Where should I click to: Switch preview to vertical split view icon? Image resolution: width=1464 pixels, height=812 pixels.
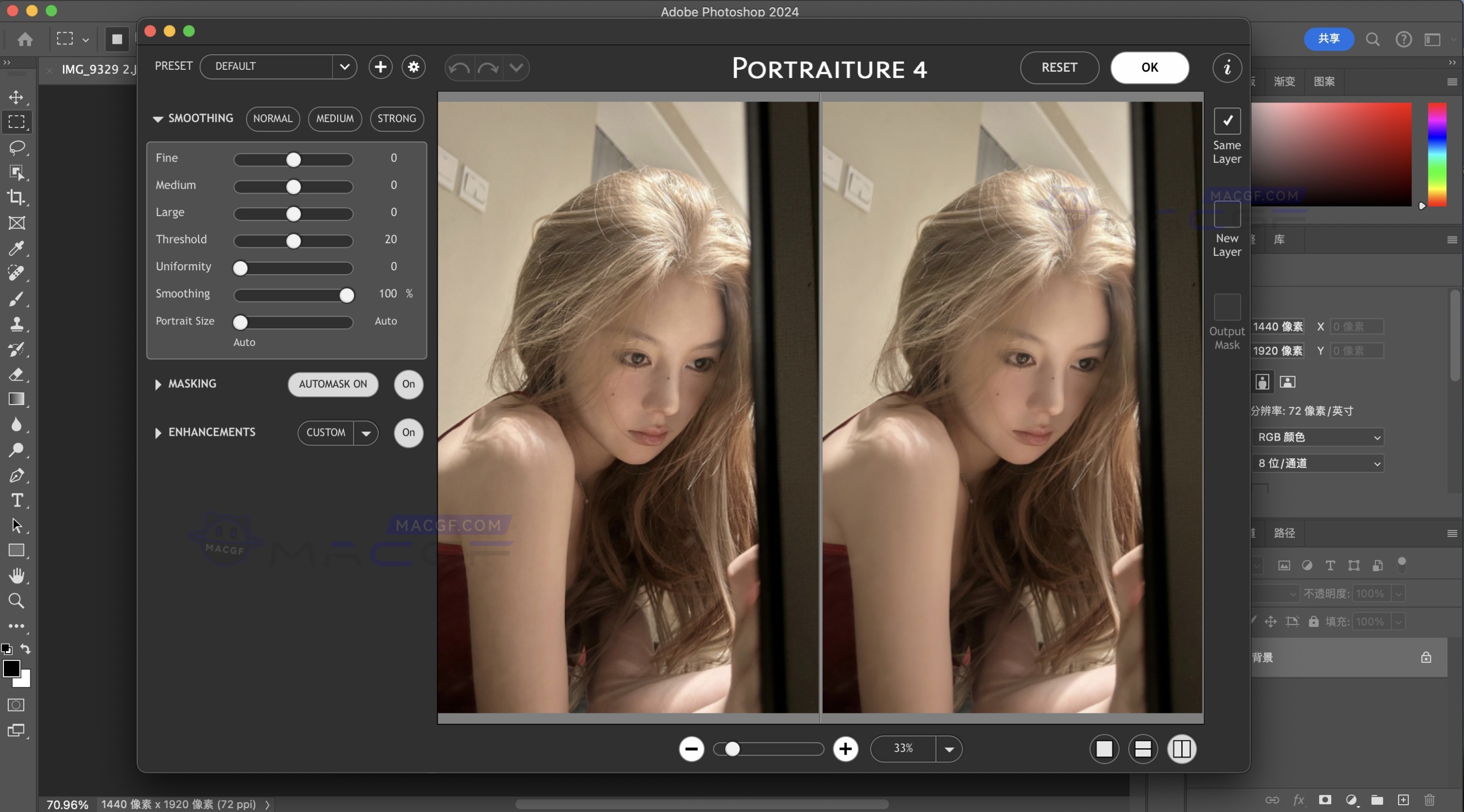1181,749
